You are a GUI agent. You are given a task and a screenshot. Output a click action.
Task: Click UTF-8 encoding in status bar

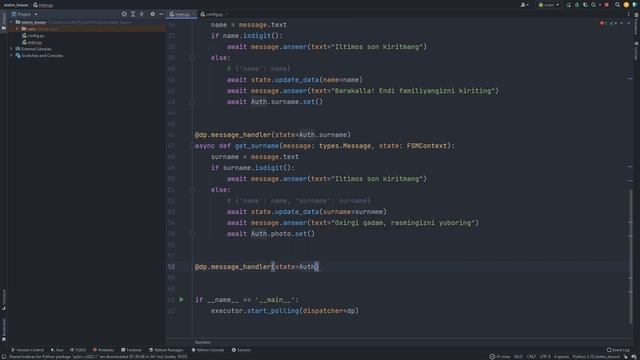point(545,357)
